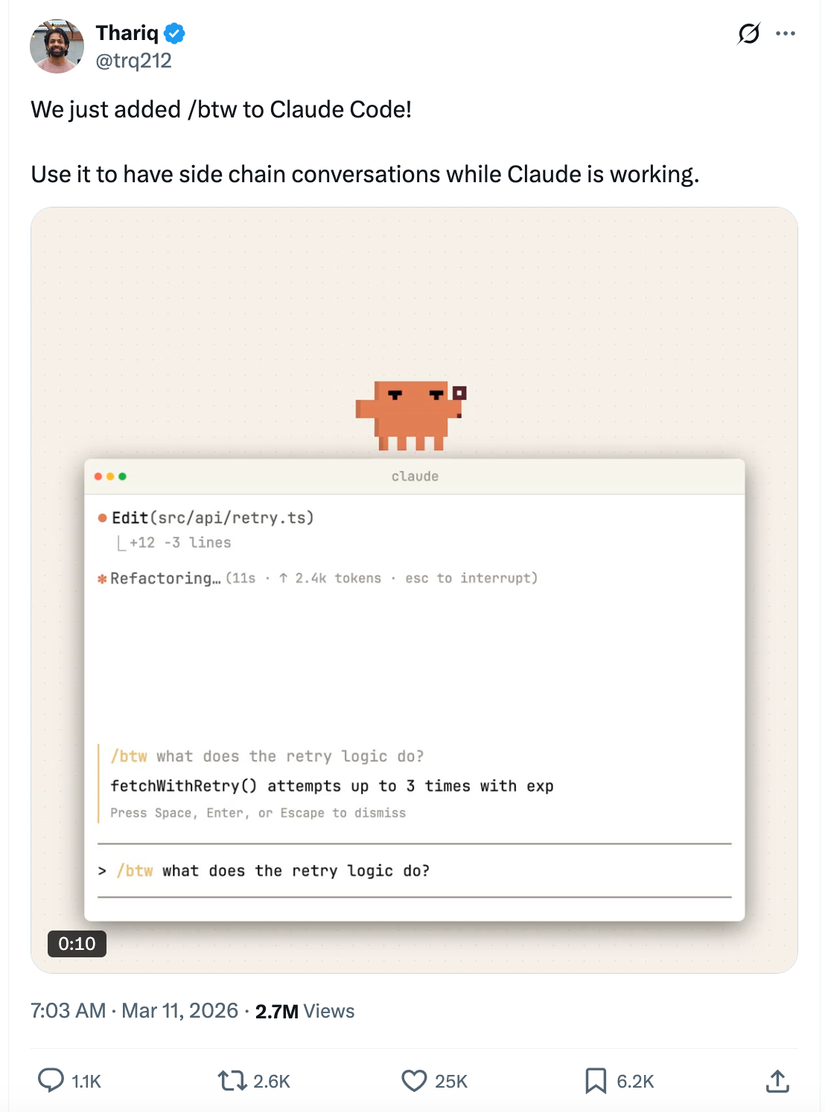Click the orange pixel crab mascot
Image resolution: width=825 pixels, height=1112 pixels.
[411, 414]
